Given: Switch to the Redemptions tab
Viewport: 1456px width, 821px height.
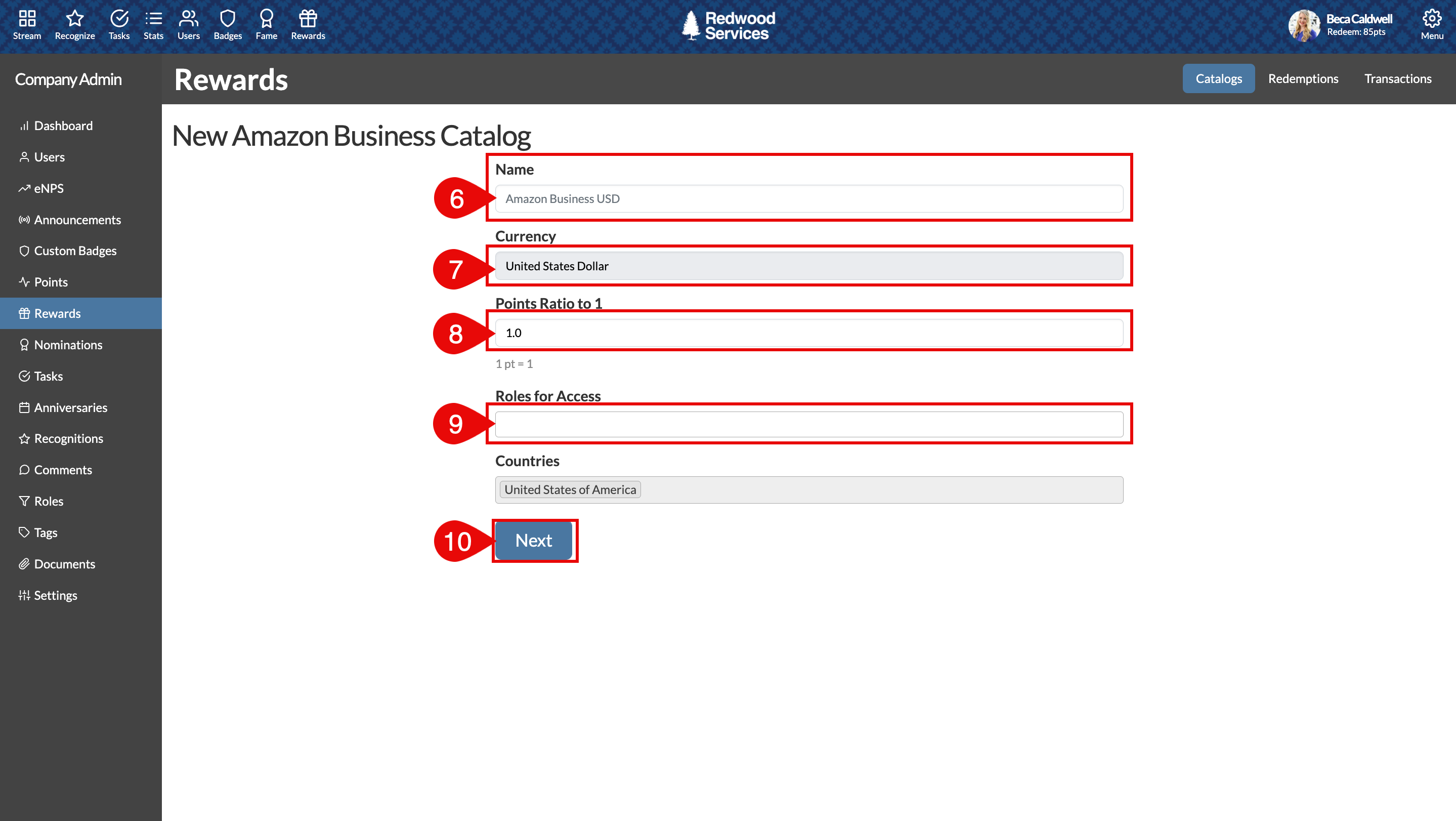Looking at the screenshot, I should point(1303,78).
